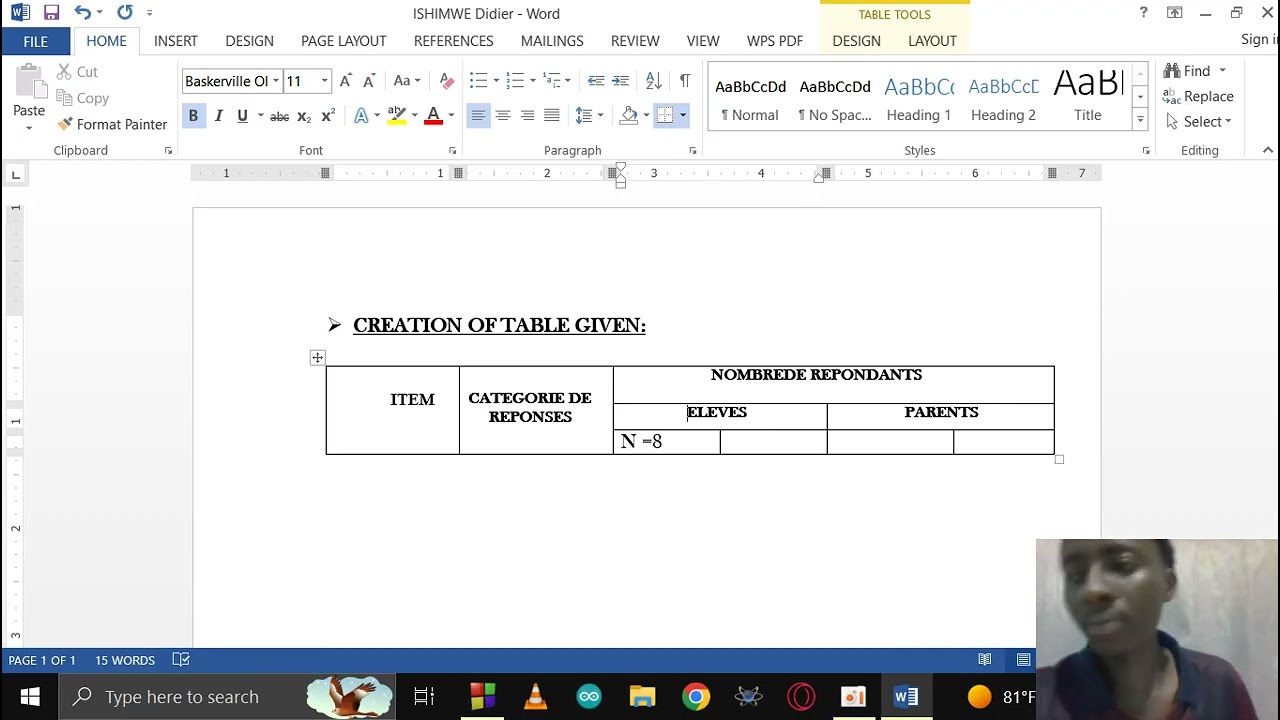
Task: Open the word count from 15 WORDS
Action: 125,660
